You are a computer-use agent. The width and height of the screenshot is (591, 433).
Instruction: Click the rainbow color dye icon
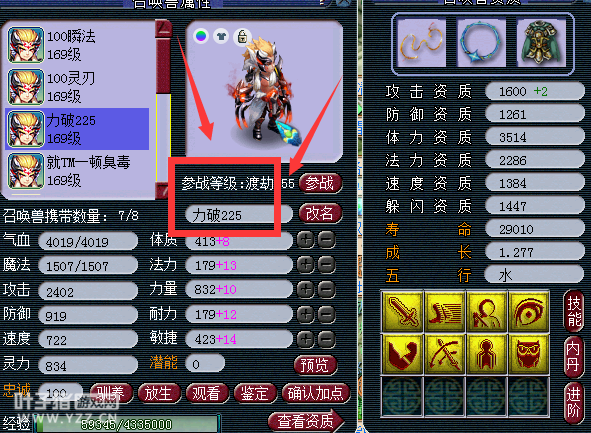tap(201, 36)
